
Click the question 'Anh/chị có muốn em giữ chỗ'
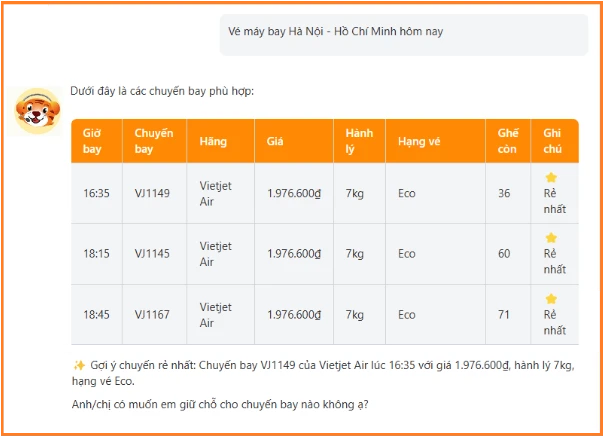(220, 404)
